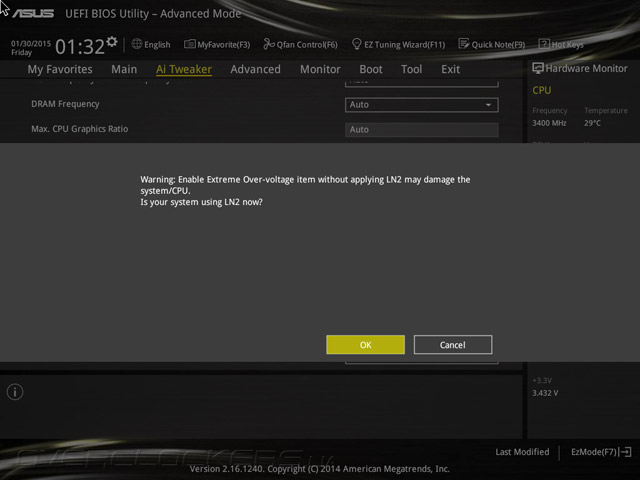Open MyFavorite(F3) shortcut
The width and height of the screenshot is (640, 480).
pos(224,44)
